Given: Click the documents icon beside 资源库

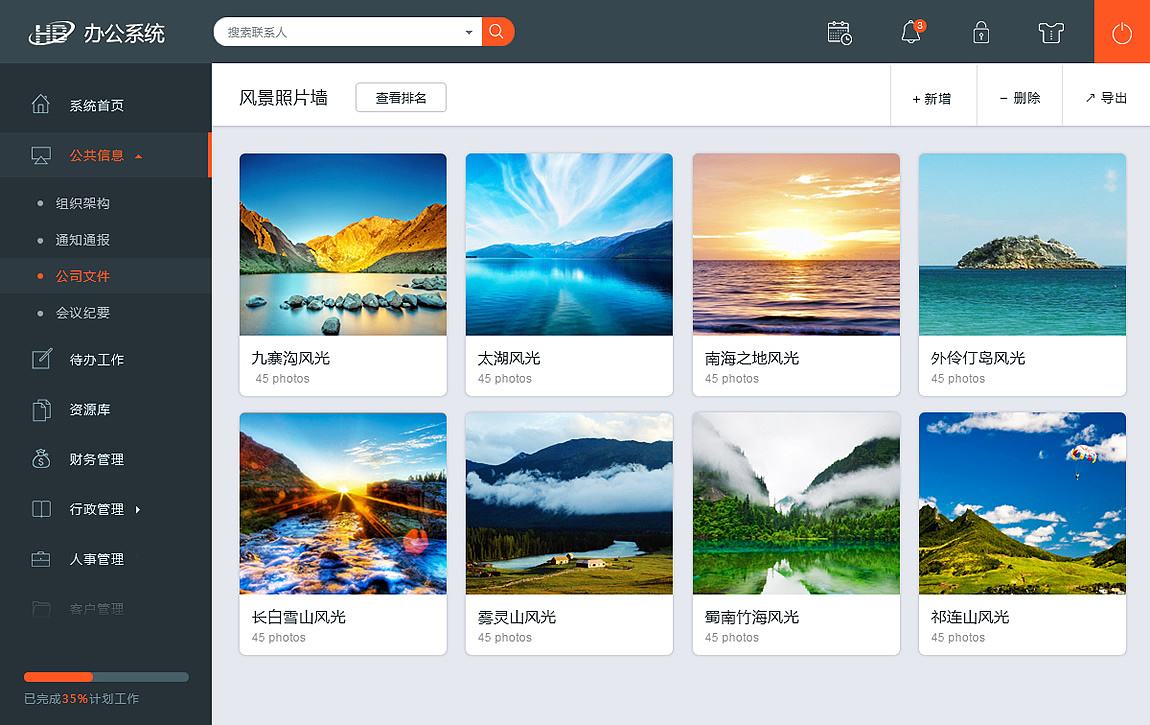Looking at the screenshot, I should click(x=40, y=409).
